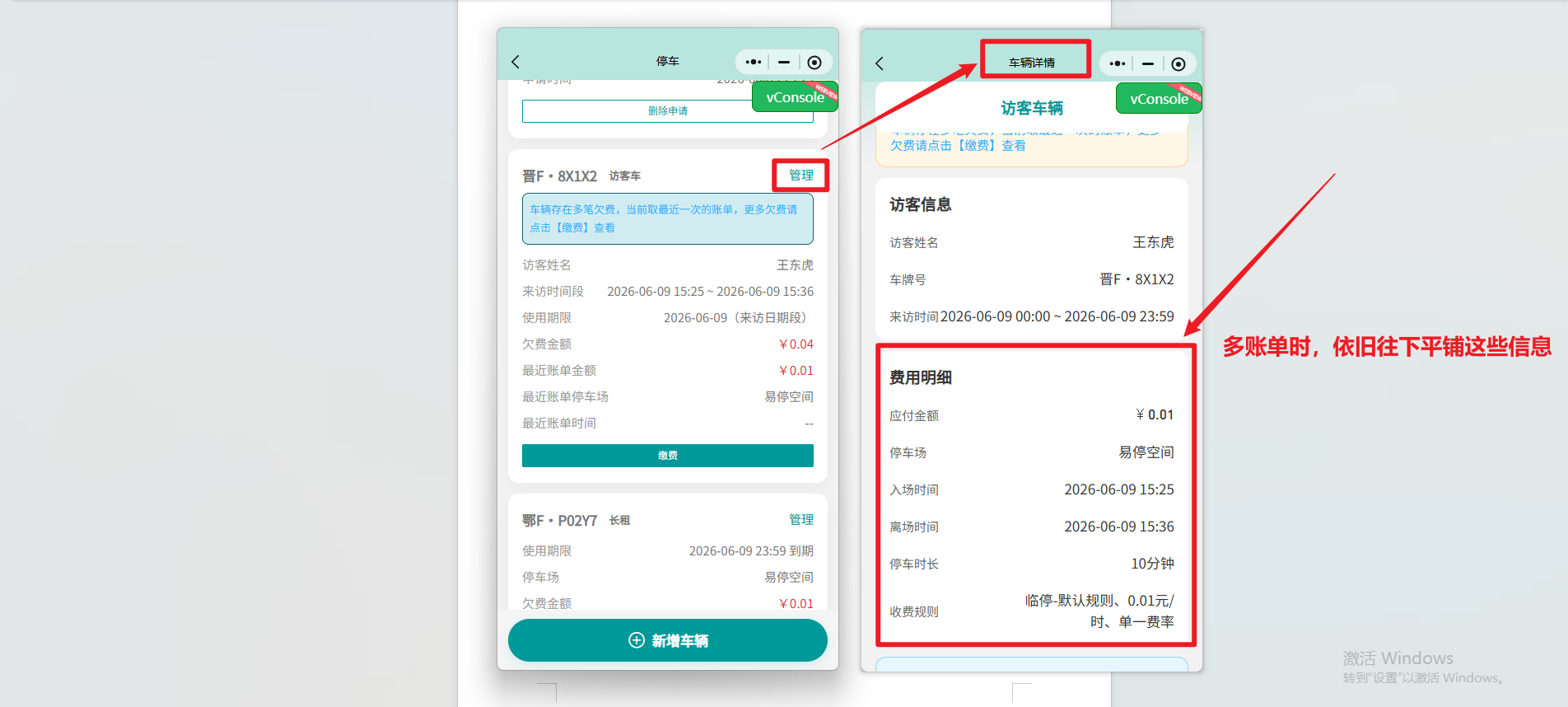Tap the 缴费 button for 晋F·8X1X2

pyautogui.click(x=668, y=456)
